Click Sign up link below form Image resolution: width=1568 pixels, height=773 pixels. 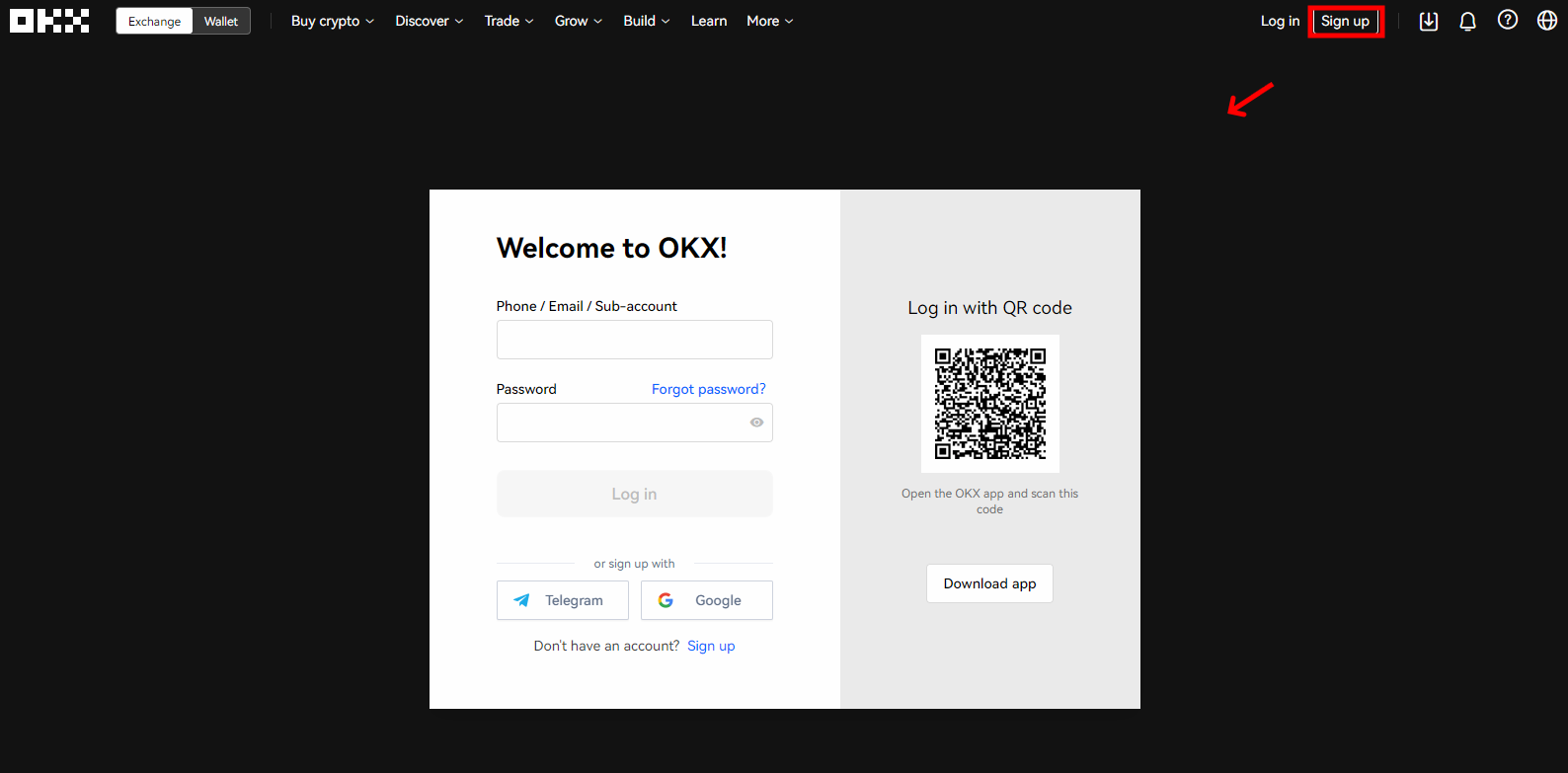[711, 646]
